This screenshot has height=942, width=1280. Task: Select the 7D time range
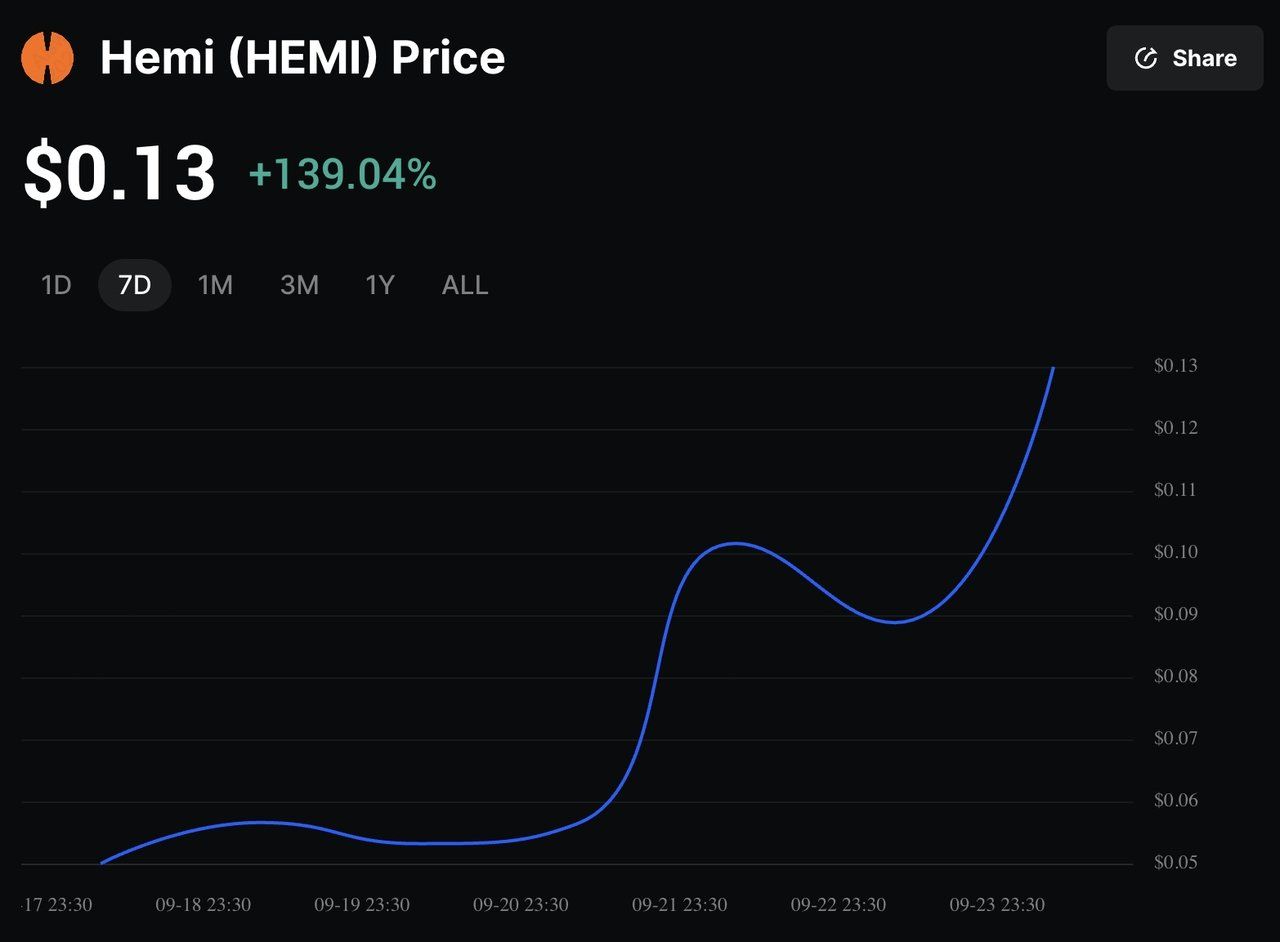coord(135,286)
